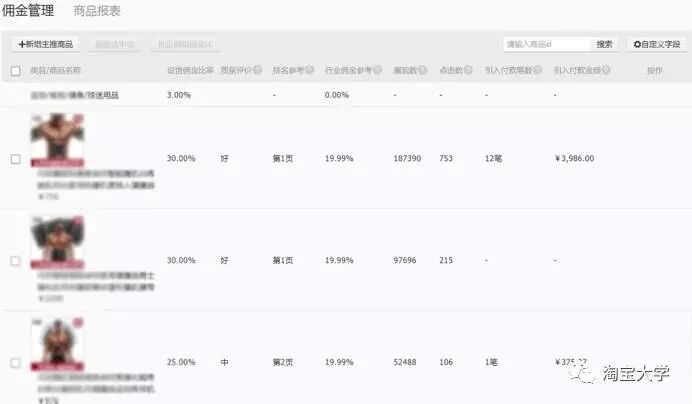Click the greyed-out batch button left of search box
The height and width of the screenshot is (404, 692).
pyautogui.click(x=185, y=44)
